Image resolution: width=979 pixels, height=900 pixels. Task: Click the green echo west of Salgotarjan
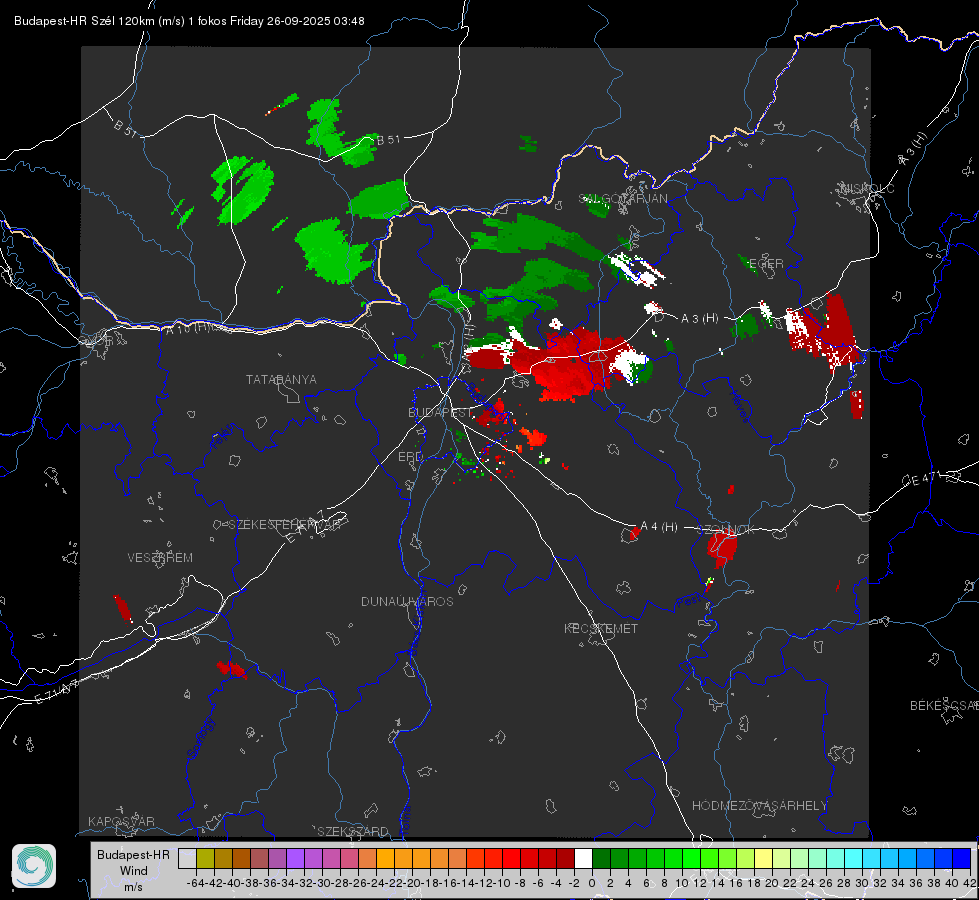(x=538, y=237)
